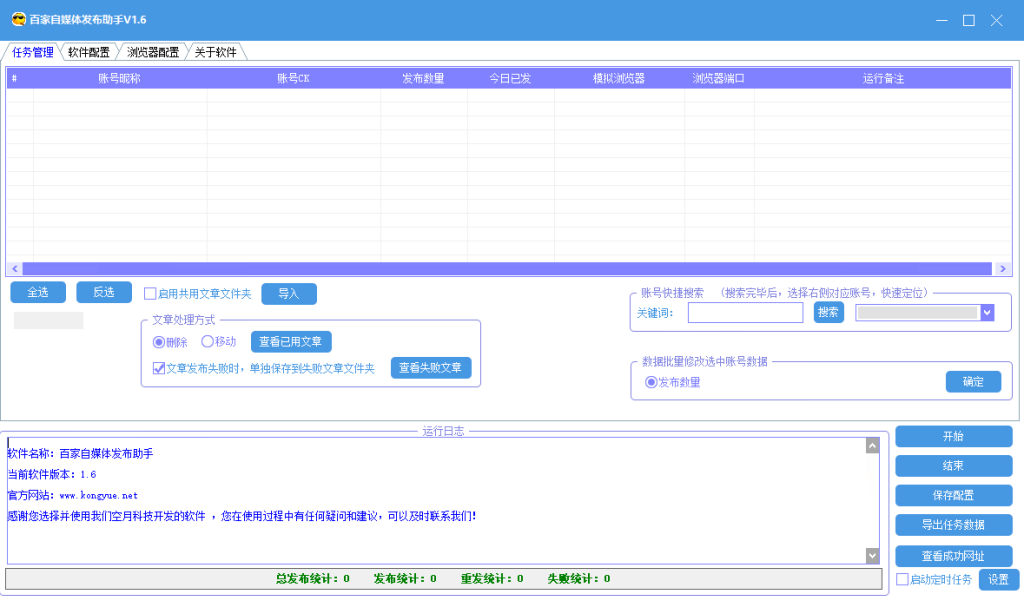Click the 全选 button
The image size is (1024, 614).
pos(38,292)
